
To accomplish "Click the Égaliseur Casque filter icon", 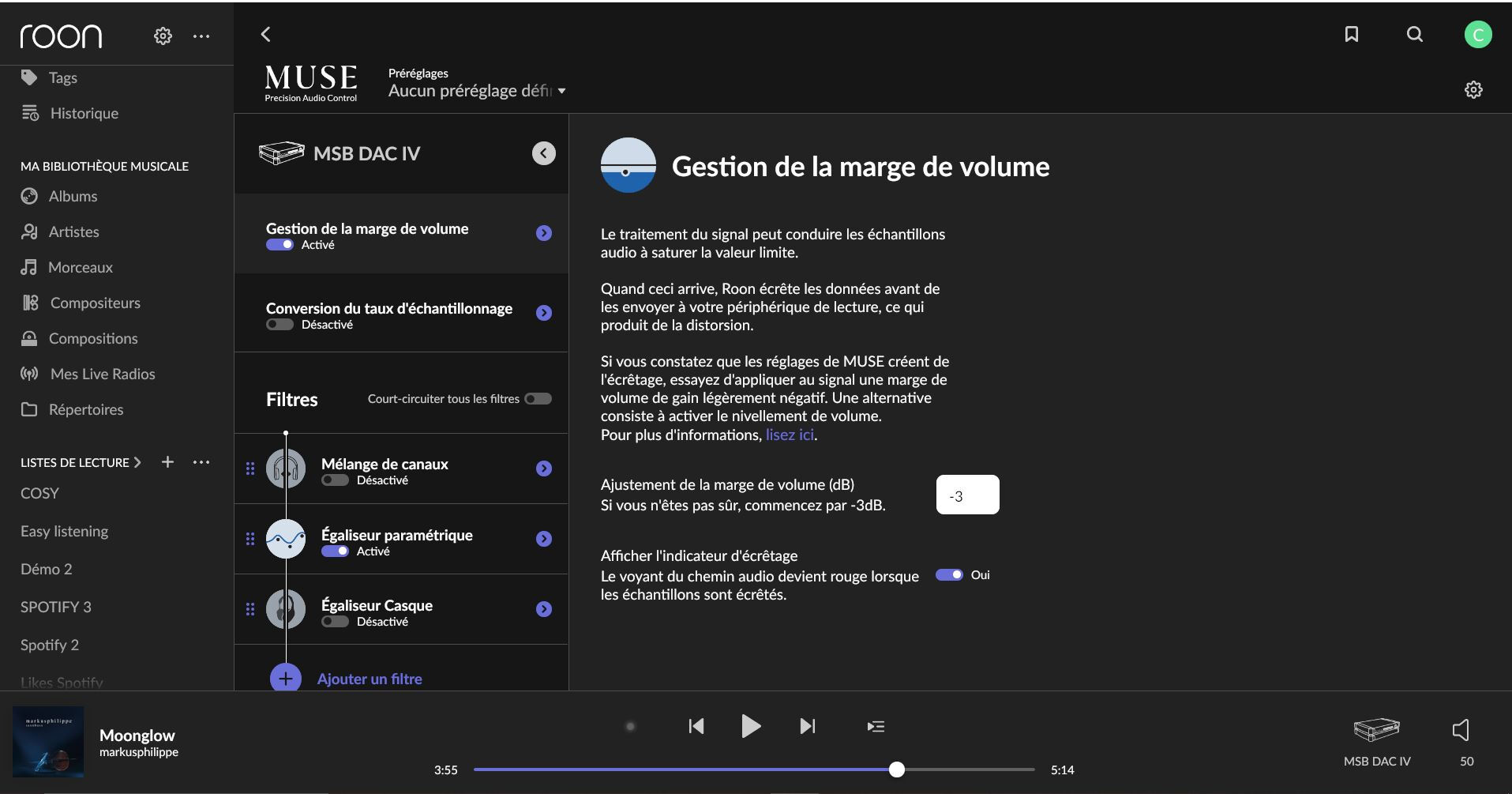I will [286, 609].
